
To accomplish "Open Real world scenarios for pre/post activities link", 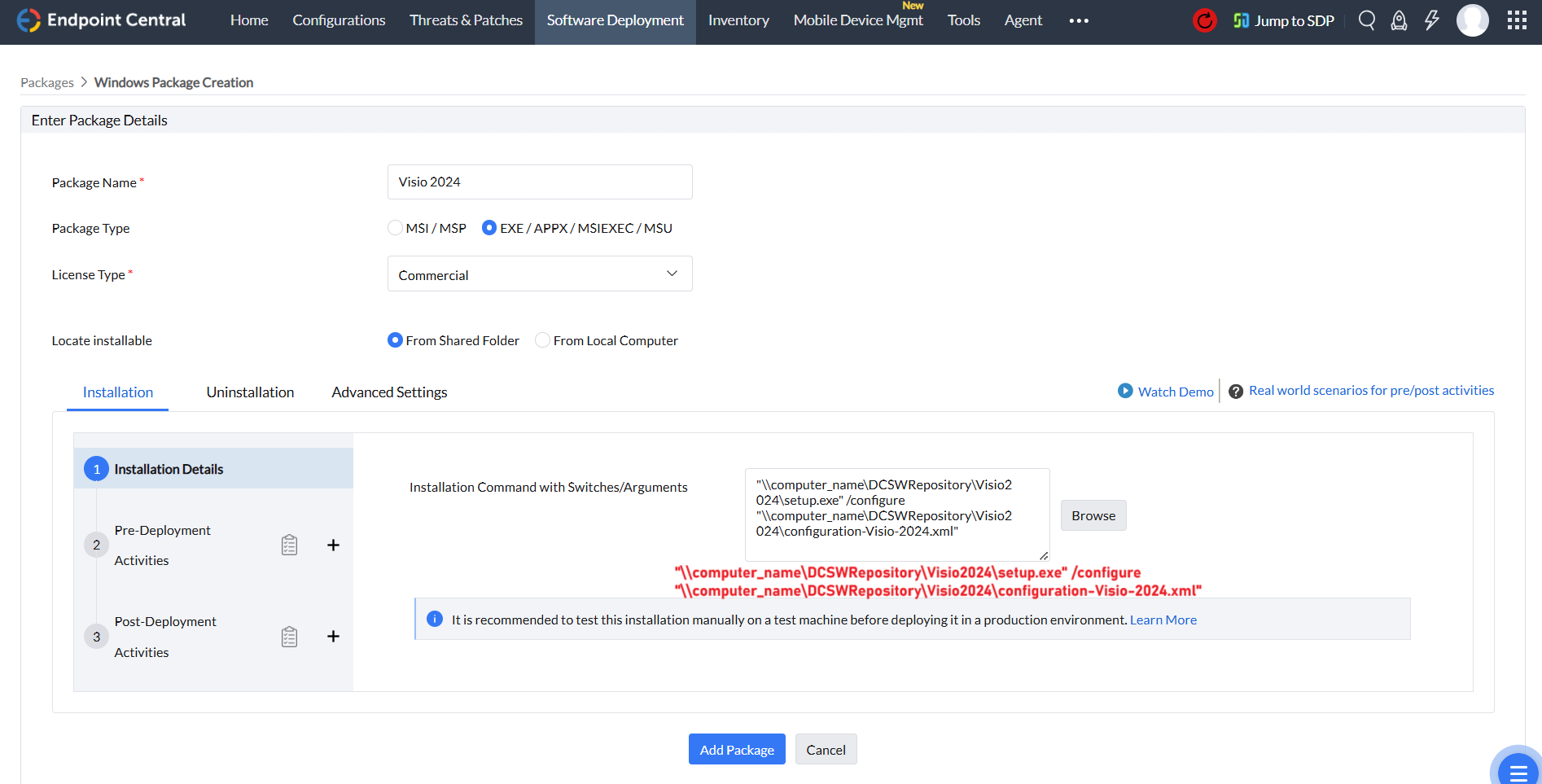I will click(x=1371, y=391).
